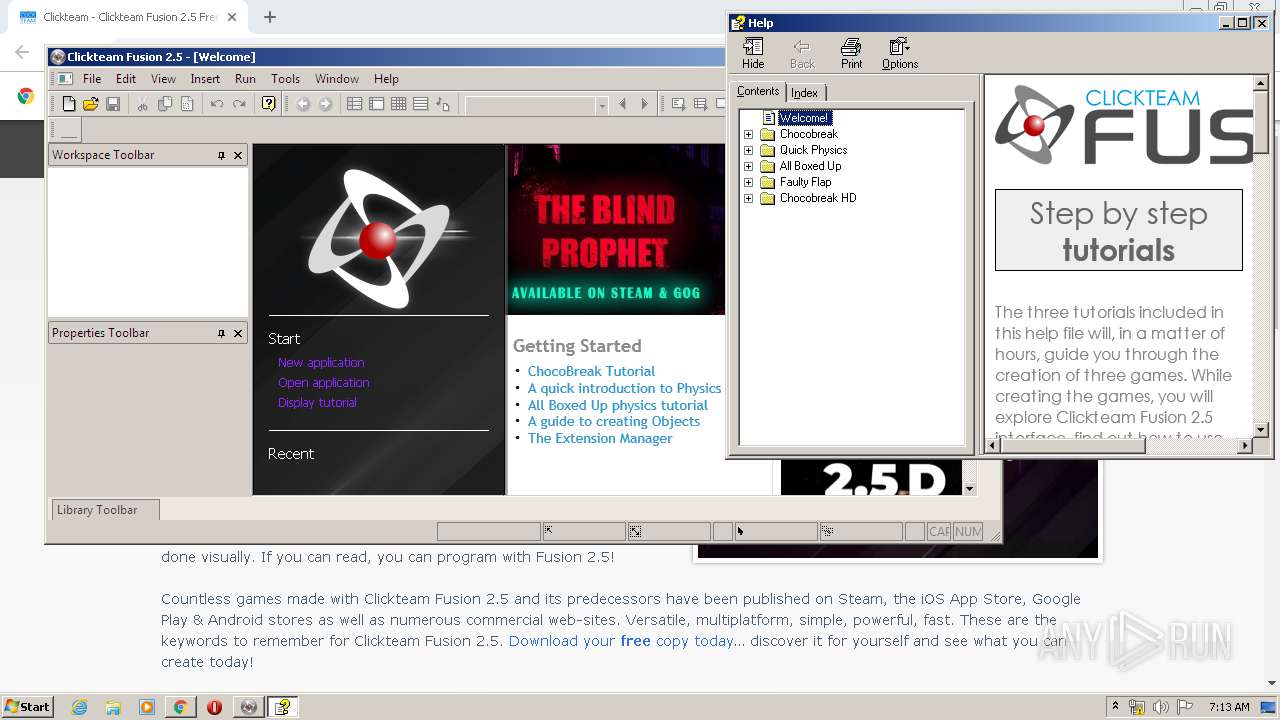The width and height of the screenshot is (1280, 720).
Task: Open A guide to creating Objects link
Action: (x=613, y=421)
